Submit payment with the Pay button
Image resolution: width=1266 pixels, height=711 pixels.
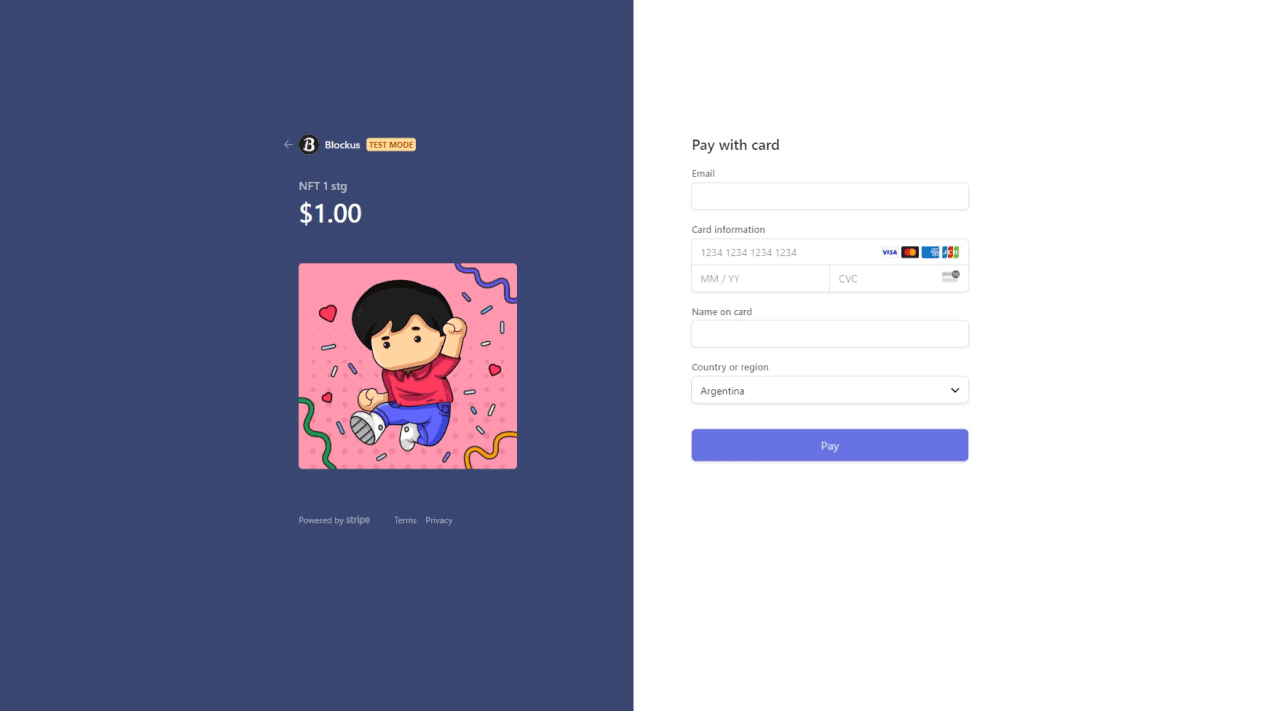tap(830, 445)
